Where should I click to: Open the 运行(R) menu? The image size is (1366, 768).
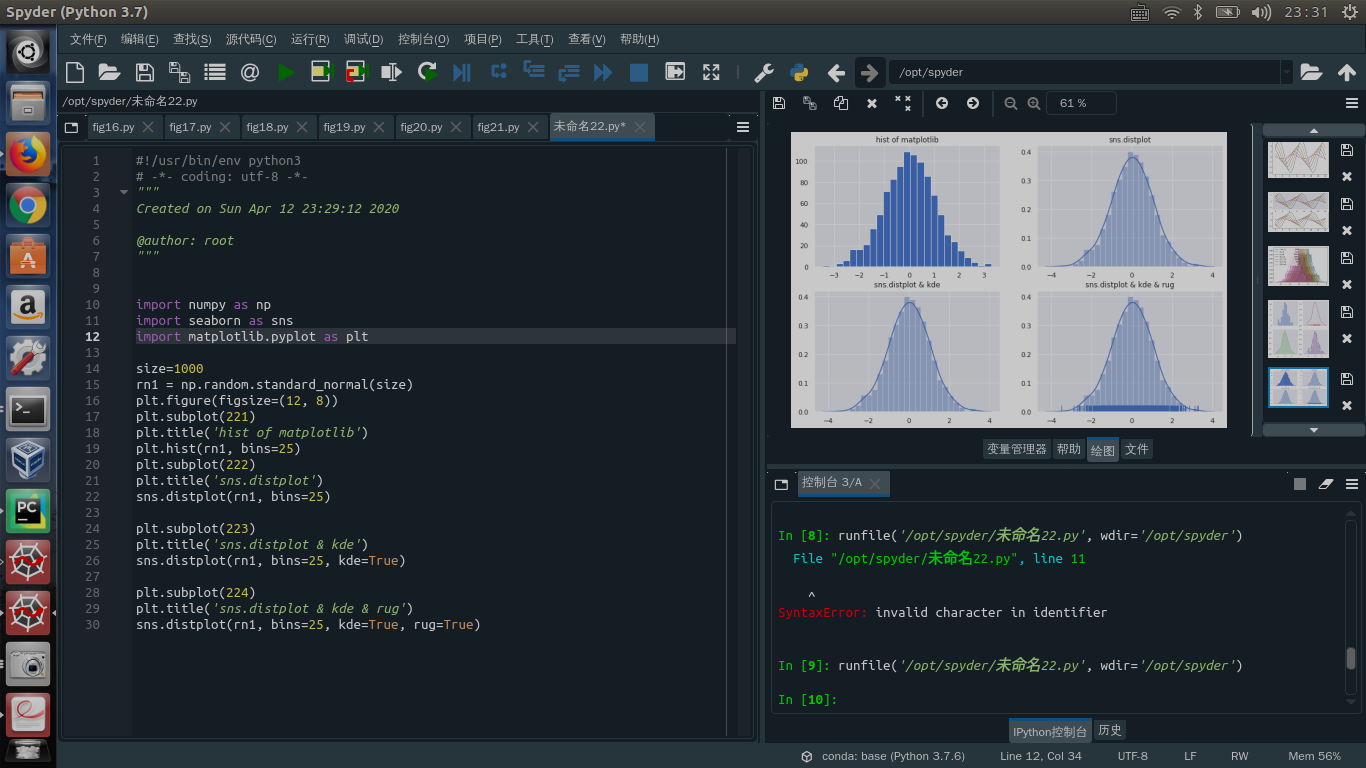click(x=310, y=40)
